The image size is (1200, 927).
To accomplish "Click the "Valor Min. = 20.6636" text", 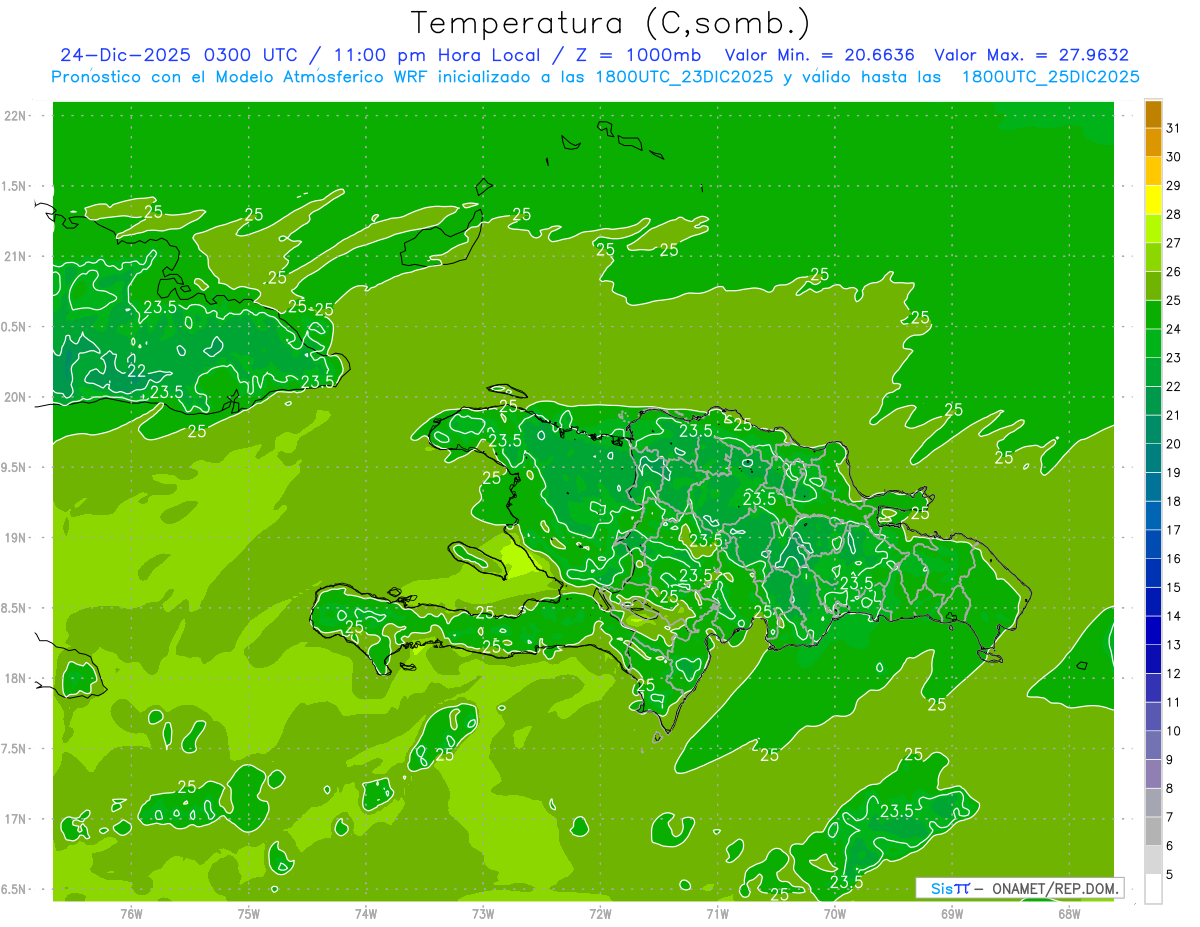I will pyautogui.click(x=819, y=55).
